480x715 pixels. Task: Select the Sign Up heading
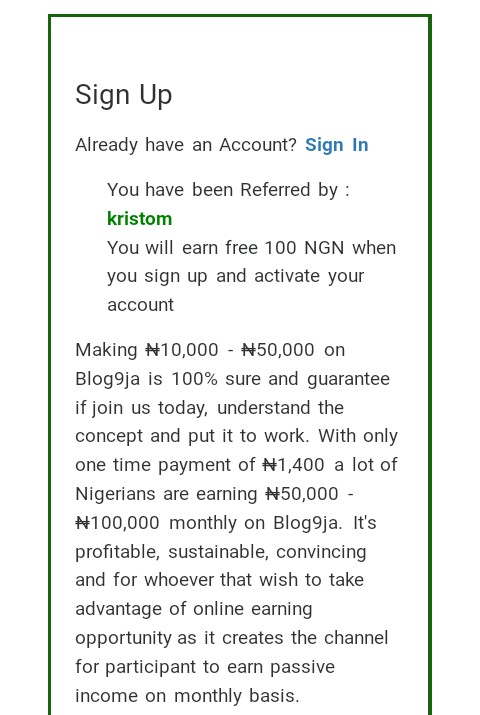[x=124, y=95]
